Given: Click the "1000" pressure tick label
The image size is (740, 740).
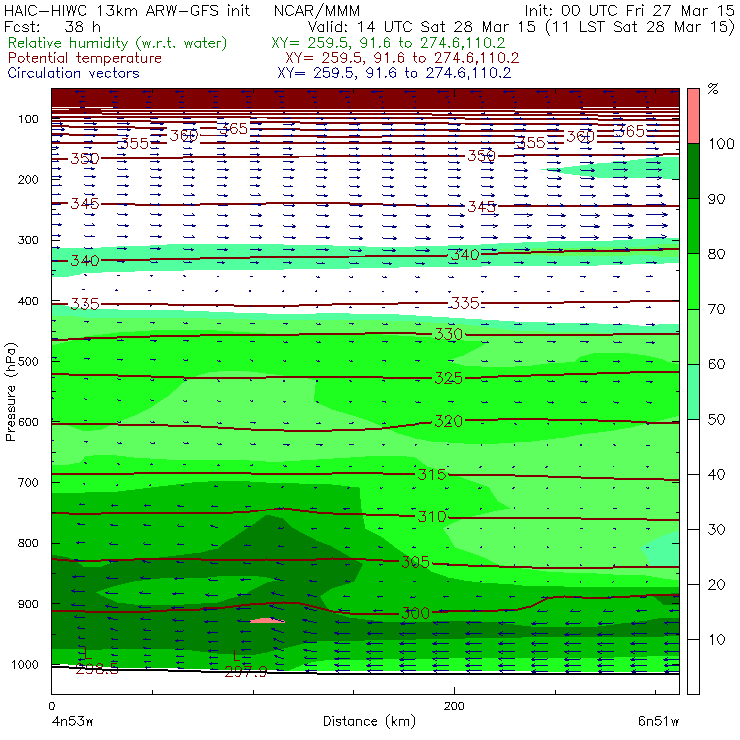Looking at the screenshot, I should tap(24, 664).
